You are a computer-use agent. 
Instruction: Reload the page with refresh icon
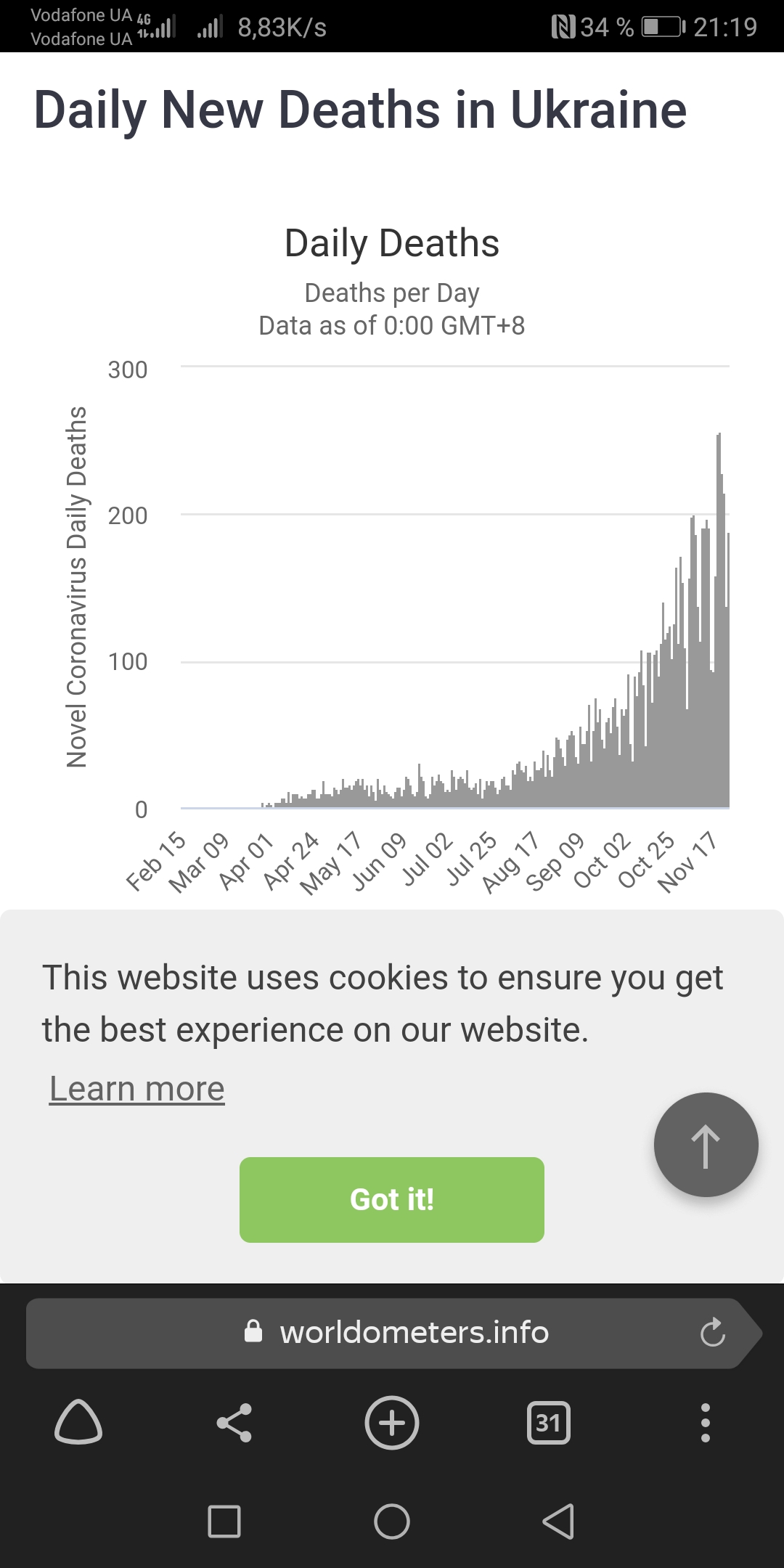click(x=712, y=1332)
